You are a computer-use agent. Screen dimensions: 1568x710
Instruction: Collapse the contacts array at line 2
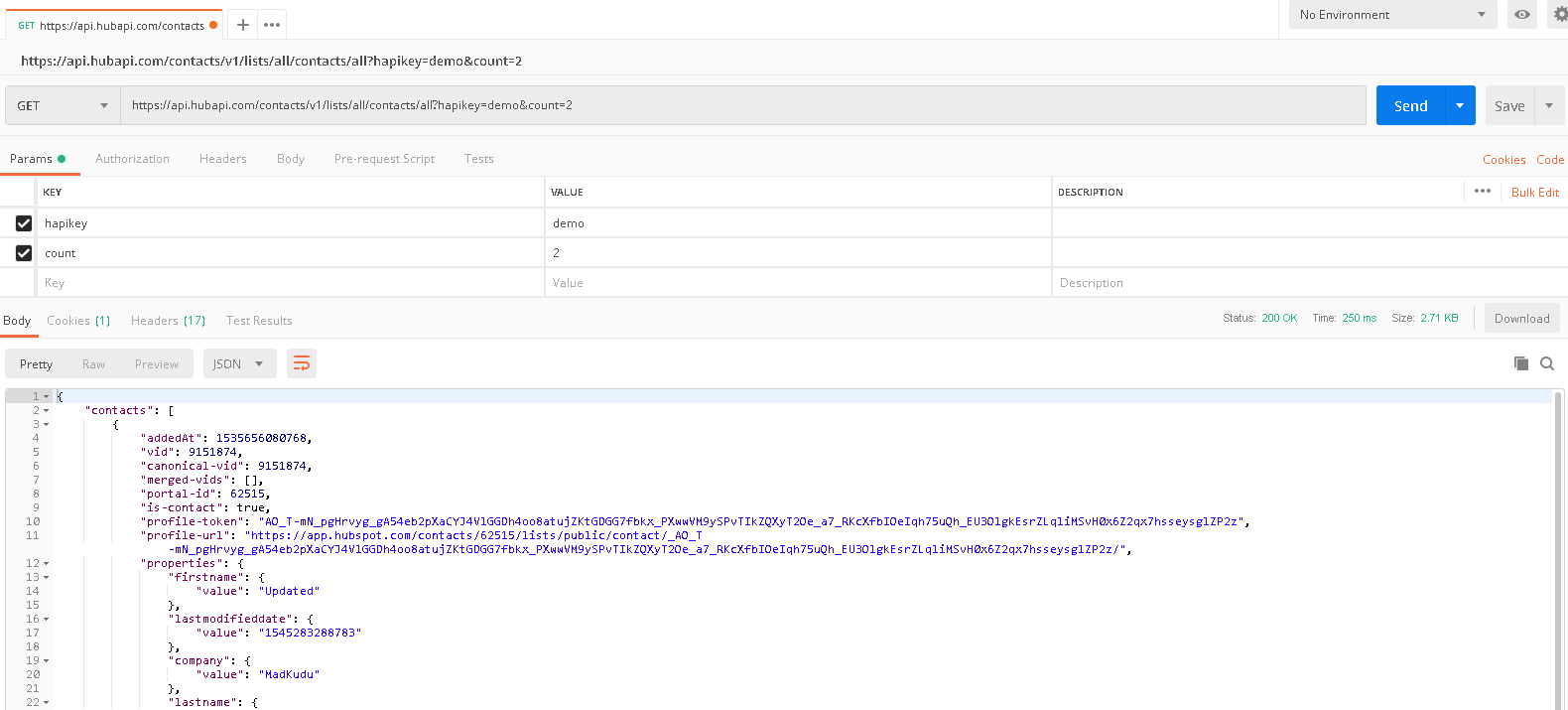click(x=46, y=410)
